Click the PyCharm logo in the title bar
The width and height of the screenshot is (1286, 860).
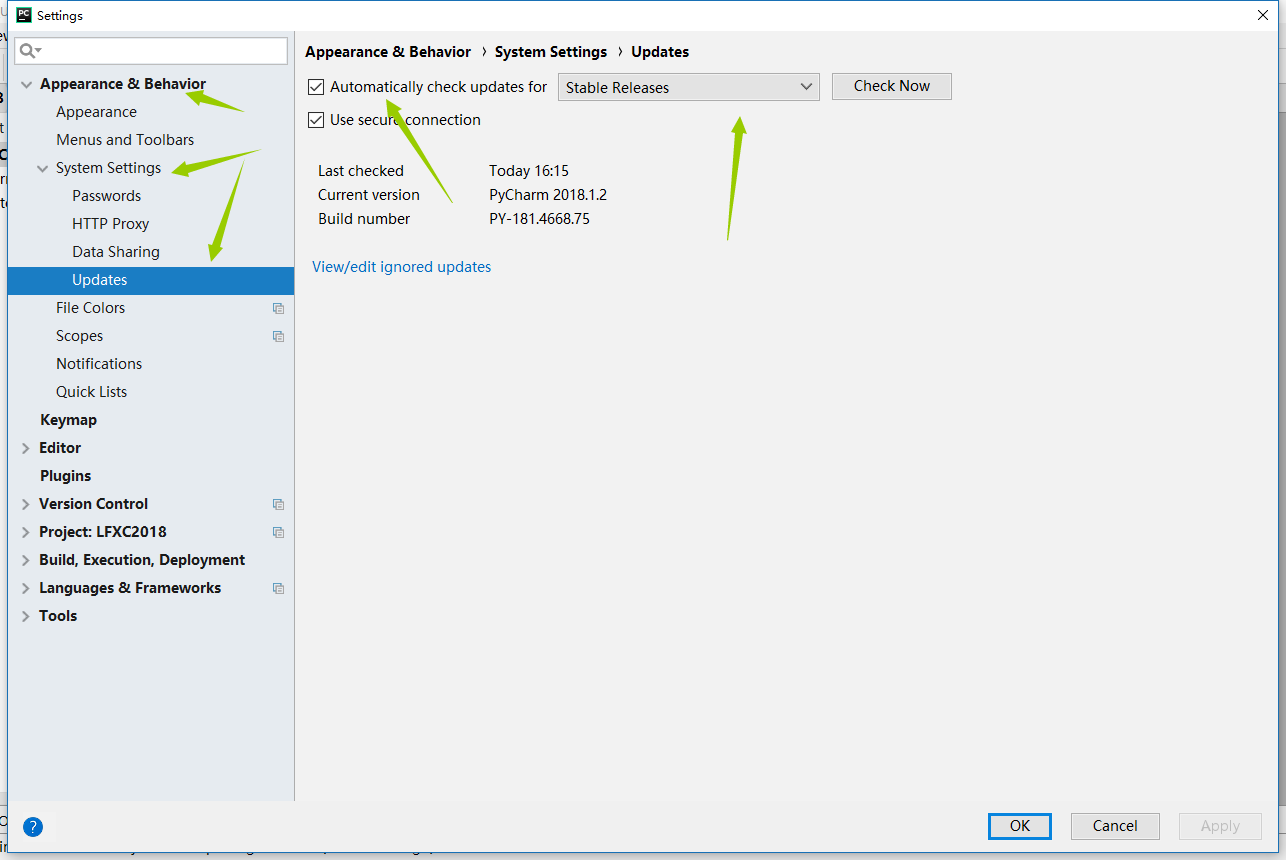(24, 15)
